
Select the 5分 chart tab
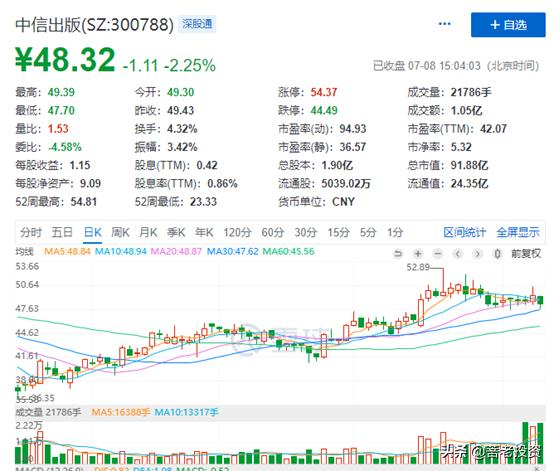(368, 232)
